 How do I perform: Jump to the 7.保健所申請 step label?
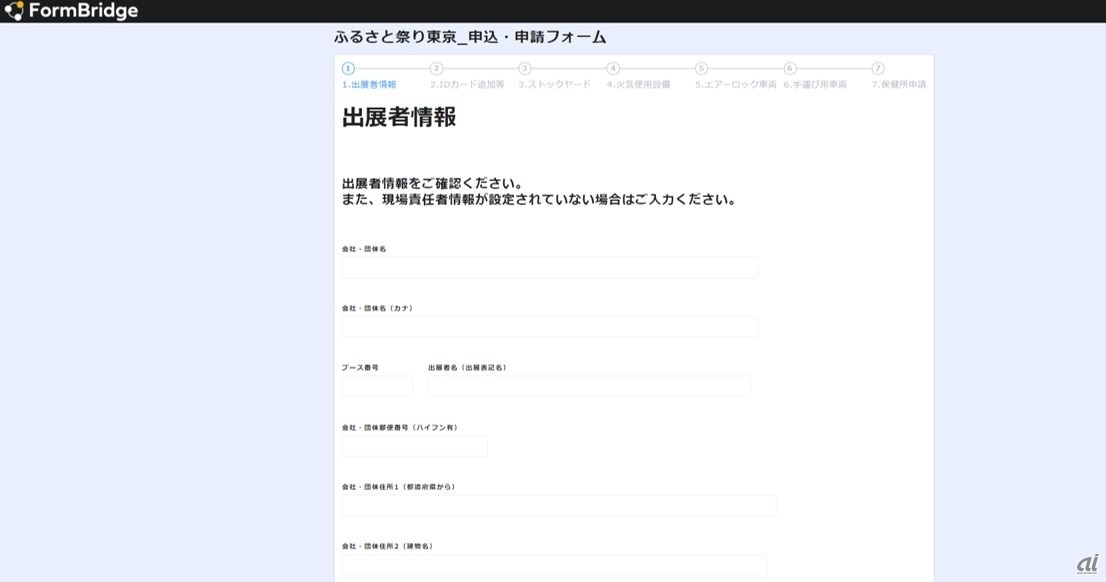pos(898,85)
